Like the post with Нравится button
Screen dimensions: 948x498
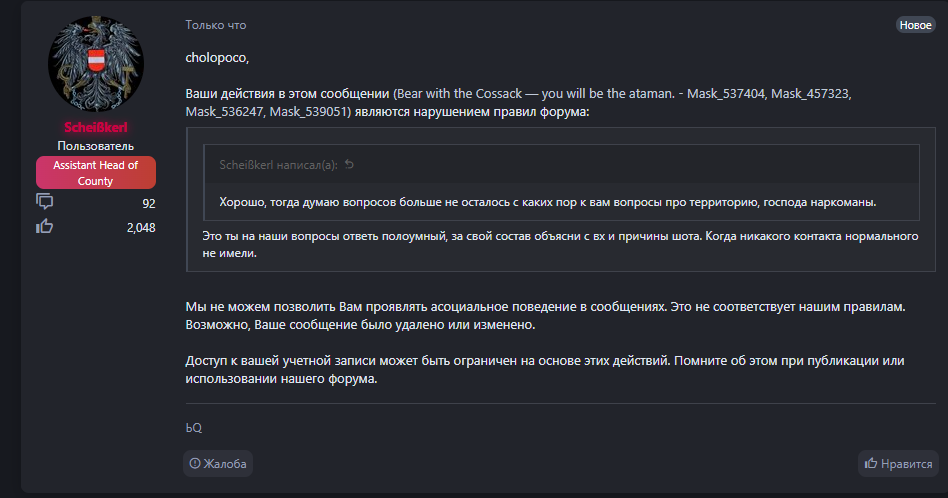tap(898, 464)
